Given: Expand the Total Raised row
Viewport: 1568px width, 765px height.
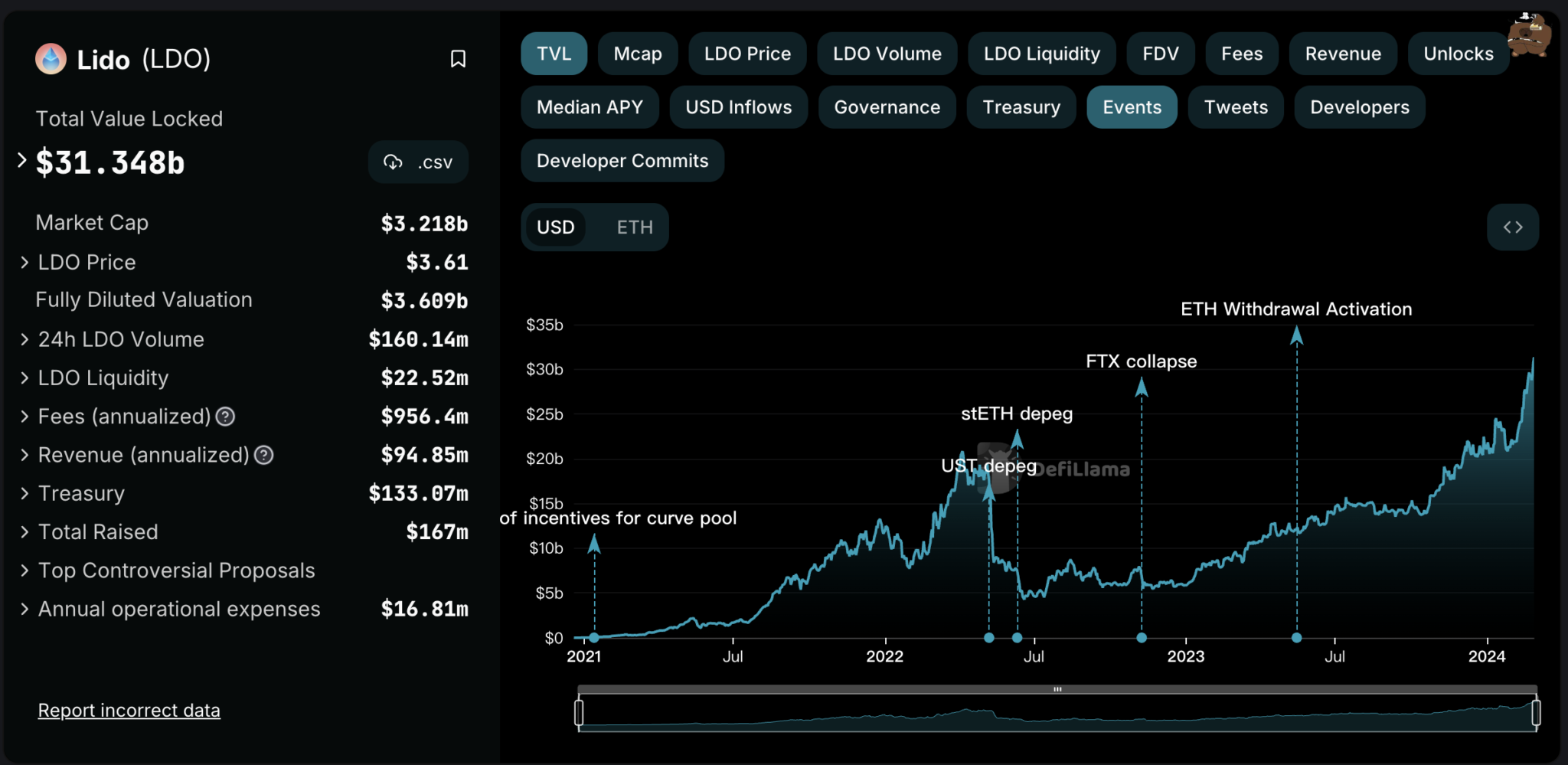Looking at the screenshot, I should tap(24, 532).
